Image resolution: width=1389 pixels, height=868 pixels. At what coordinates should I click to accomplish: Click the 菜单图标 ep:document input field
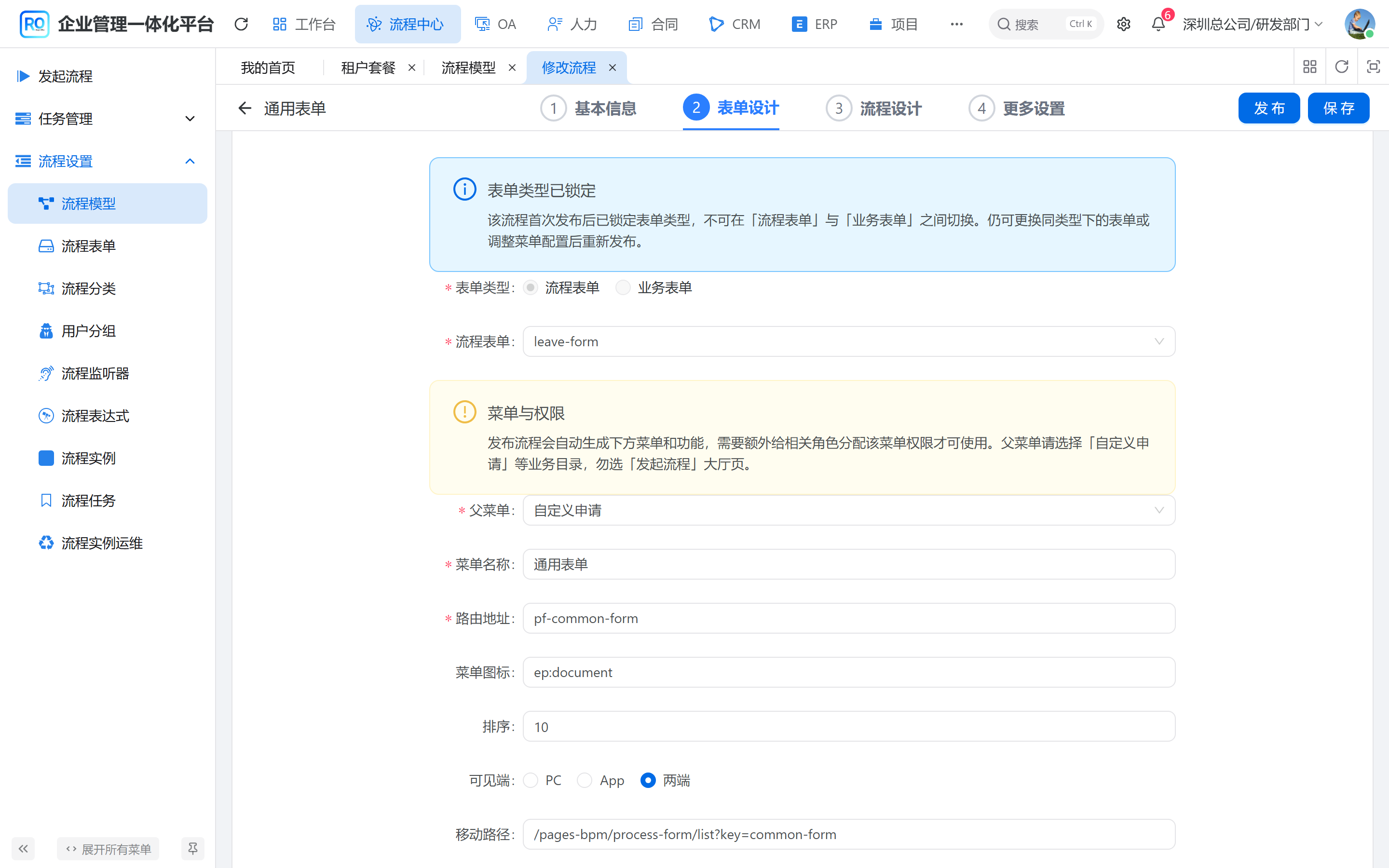[x=848, y=672]
